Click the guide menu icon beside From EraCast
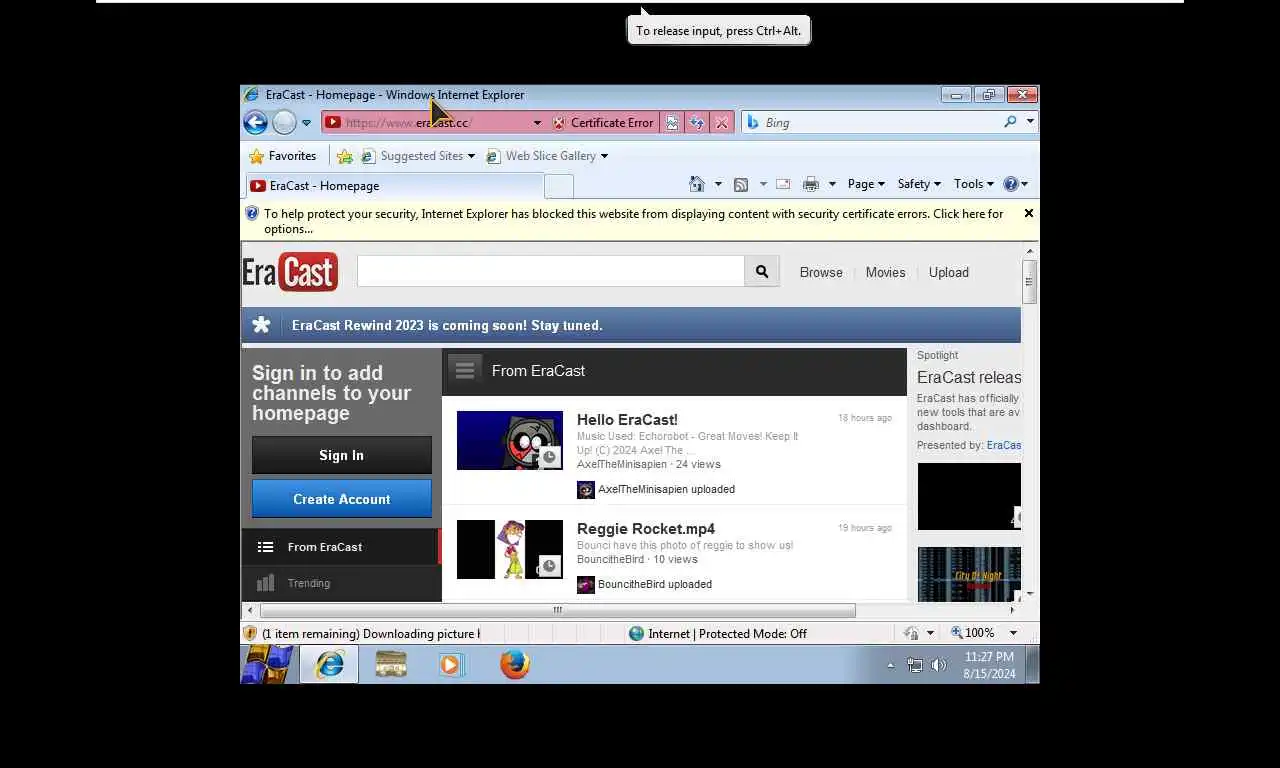1280x768 pixels. (465, 370)
